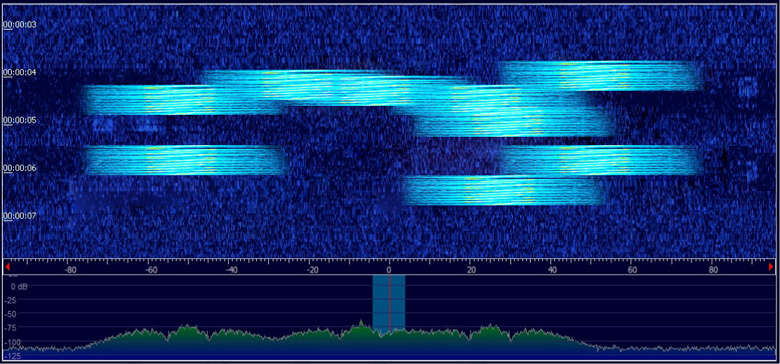Click the 60 tick on the frequency ruler
This screenshot has height=364, width=780.
[x=632, y=269]
